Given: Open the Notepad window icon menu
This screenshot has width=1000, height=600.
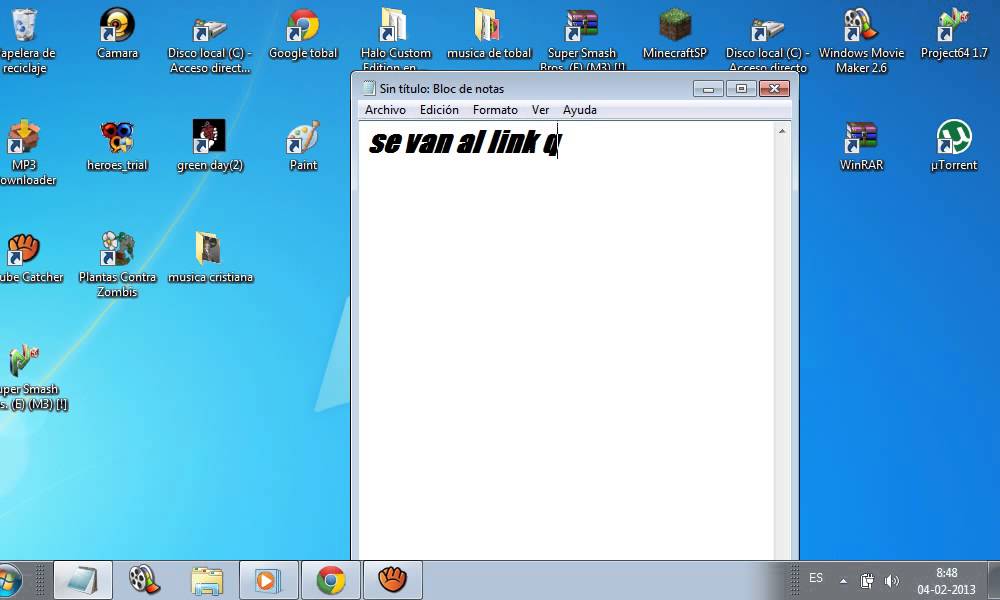Looking at the screenshot, I should pos(369,88).
